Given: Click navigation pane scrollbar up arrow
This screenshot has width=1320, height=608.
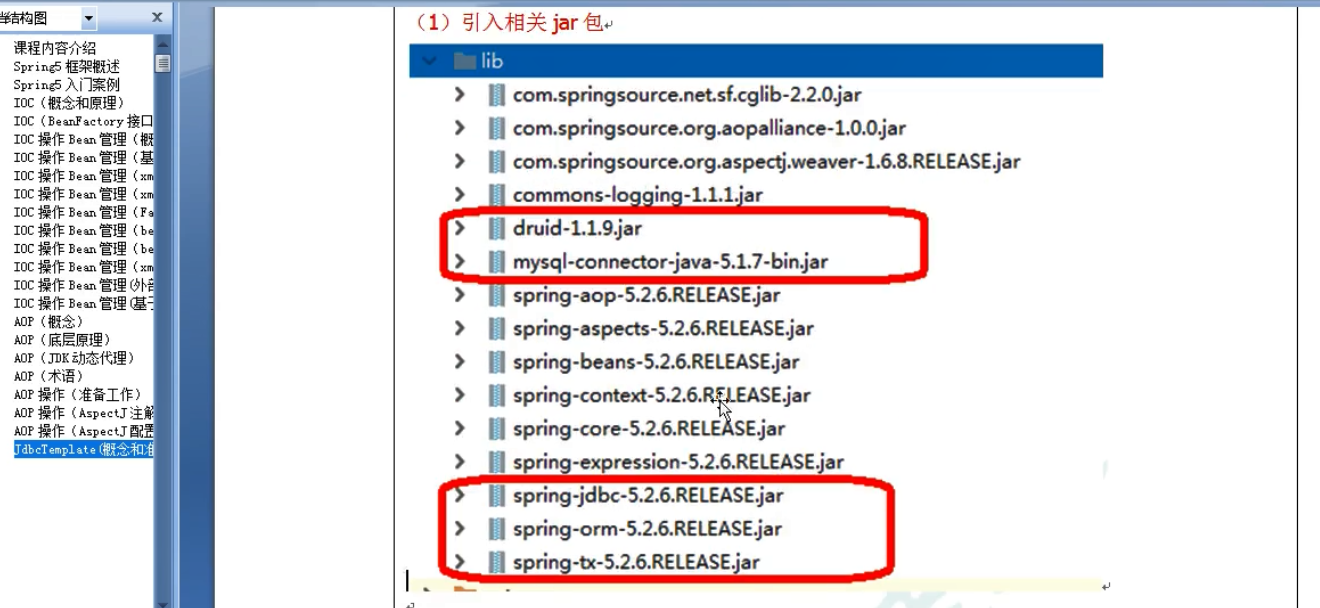Looking at the screenshot, I should click(x=162, y=42).
